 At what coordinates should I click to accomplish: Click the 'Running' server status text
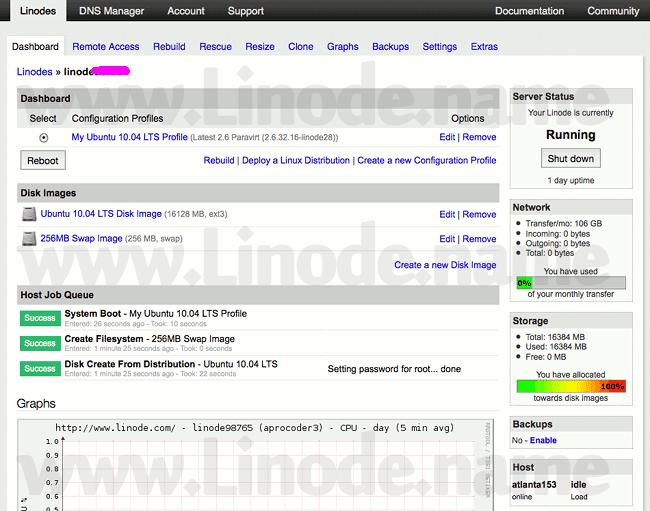pos(571,135)
